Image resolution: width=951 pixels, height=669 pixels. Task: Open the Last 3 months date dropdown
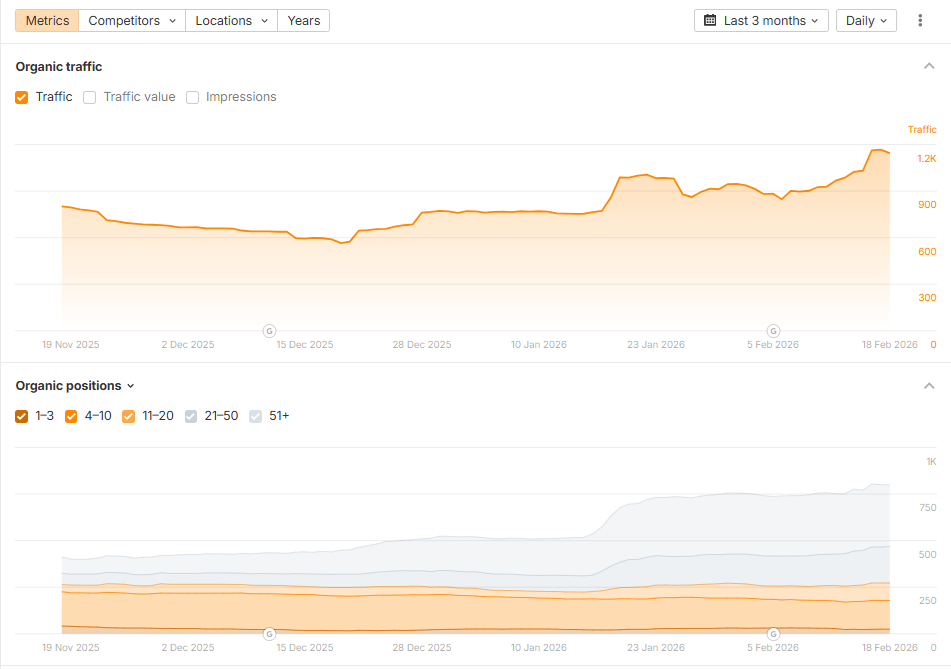tap(761, 21)
